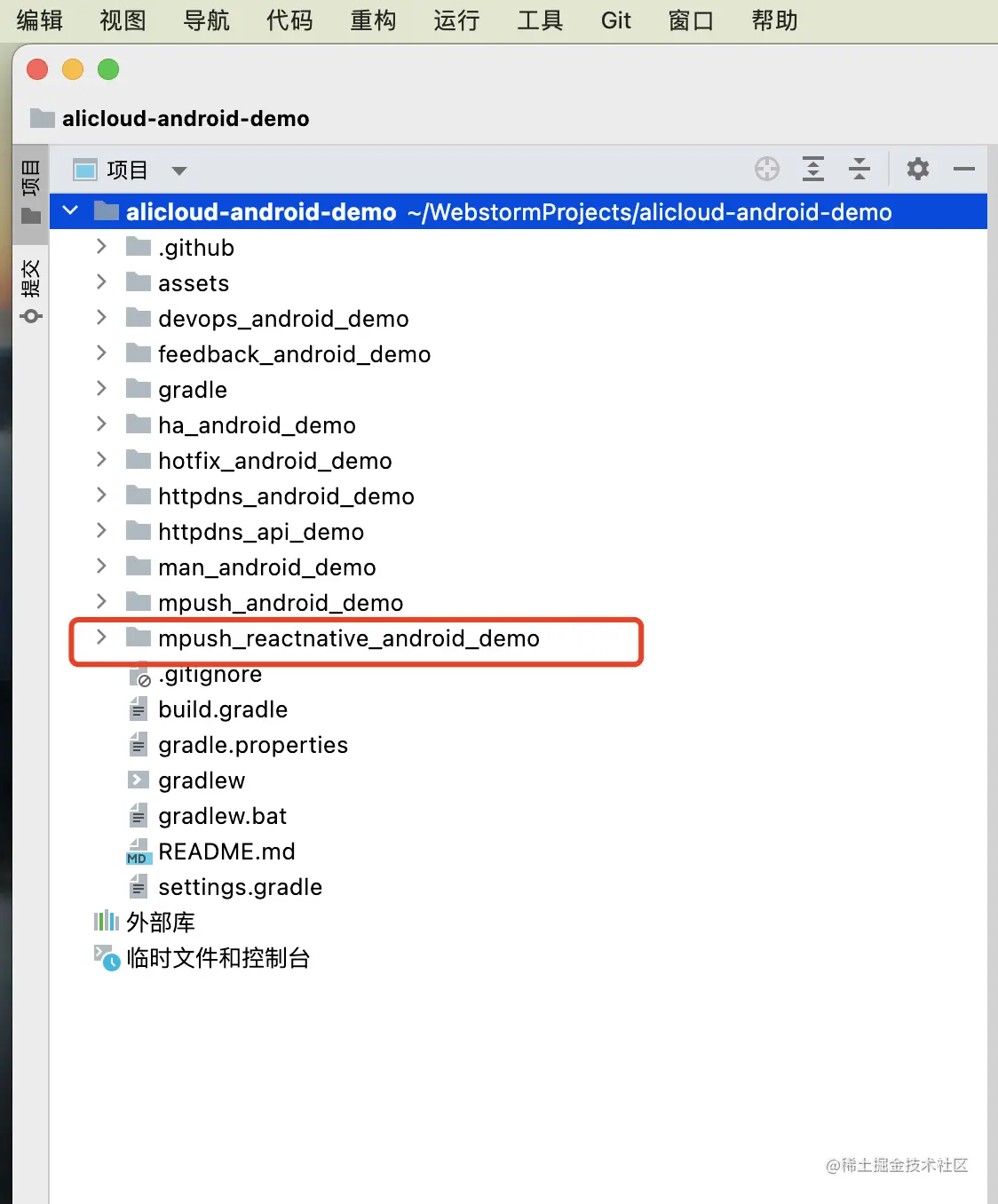Image resolution: width=998 pixels, height=1204 pixels.
Task: Open the 窗口 menu
Action: 691,20
